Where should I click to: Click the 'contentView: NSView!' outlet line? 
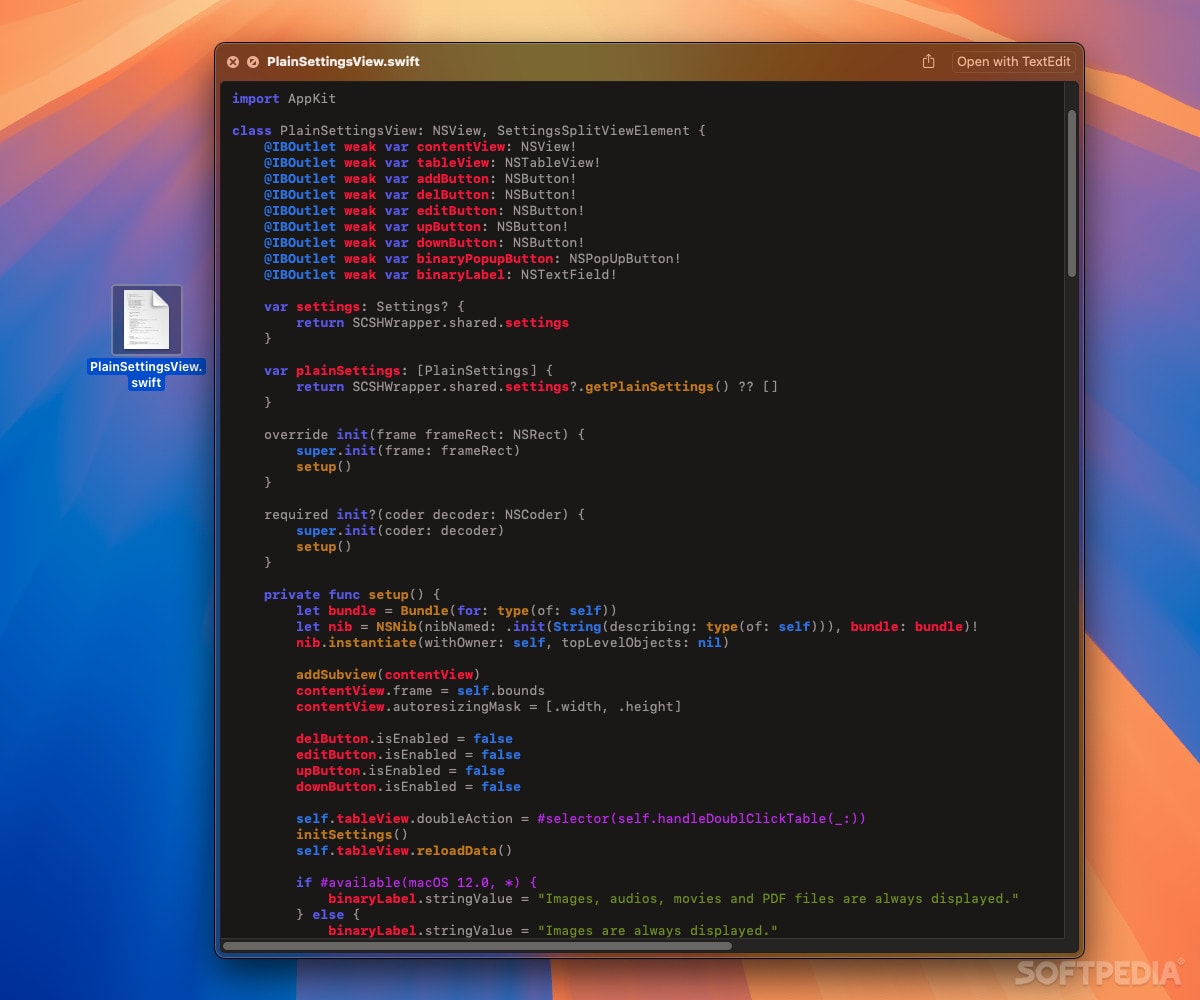(x=420, y=147)
